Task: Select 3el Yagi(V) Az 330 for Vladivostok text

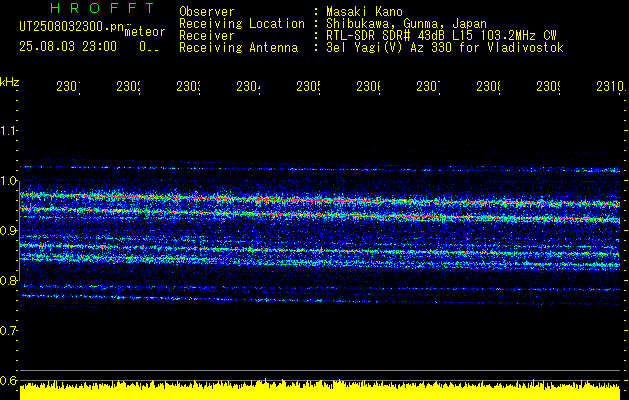Action: point(445,48)
